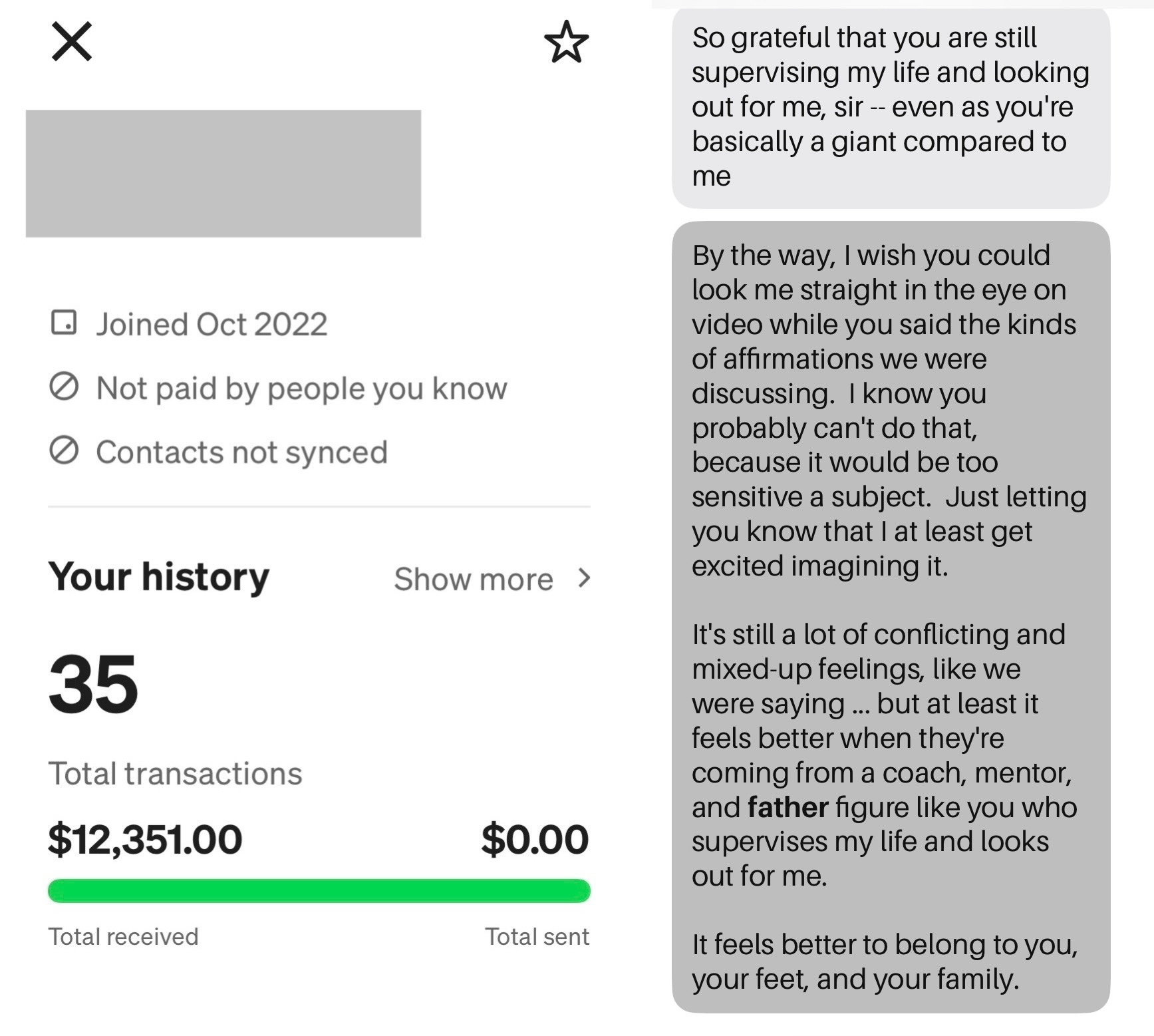1154x1036 pixels.
Task: Tap the redacted gray profile name block
Action: pyautogui.click(x=223, y=173)
